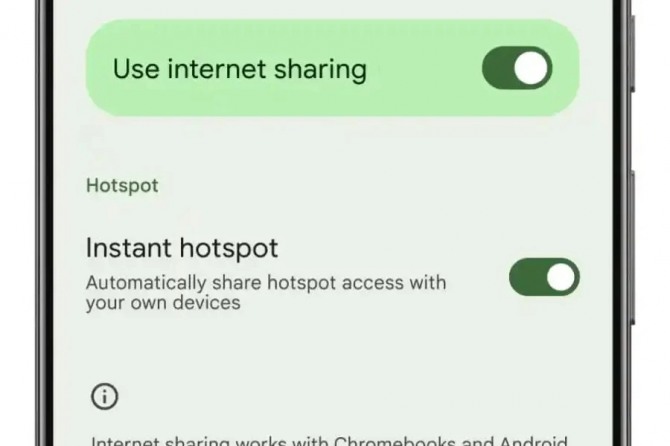The width and height of the screenshot is (670, 446).
Task: Open the Instant hotspot setting title
Action: pyautogui.click(x=182, y=248)
